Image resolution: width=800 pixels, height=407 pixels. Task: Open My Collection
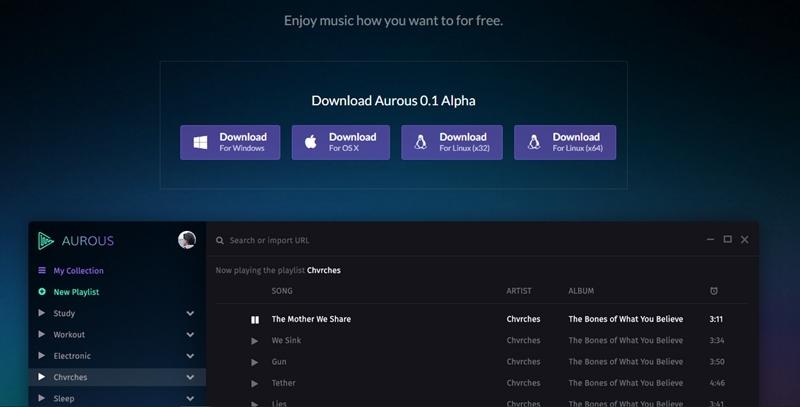[79, 271]
